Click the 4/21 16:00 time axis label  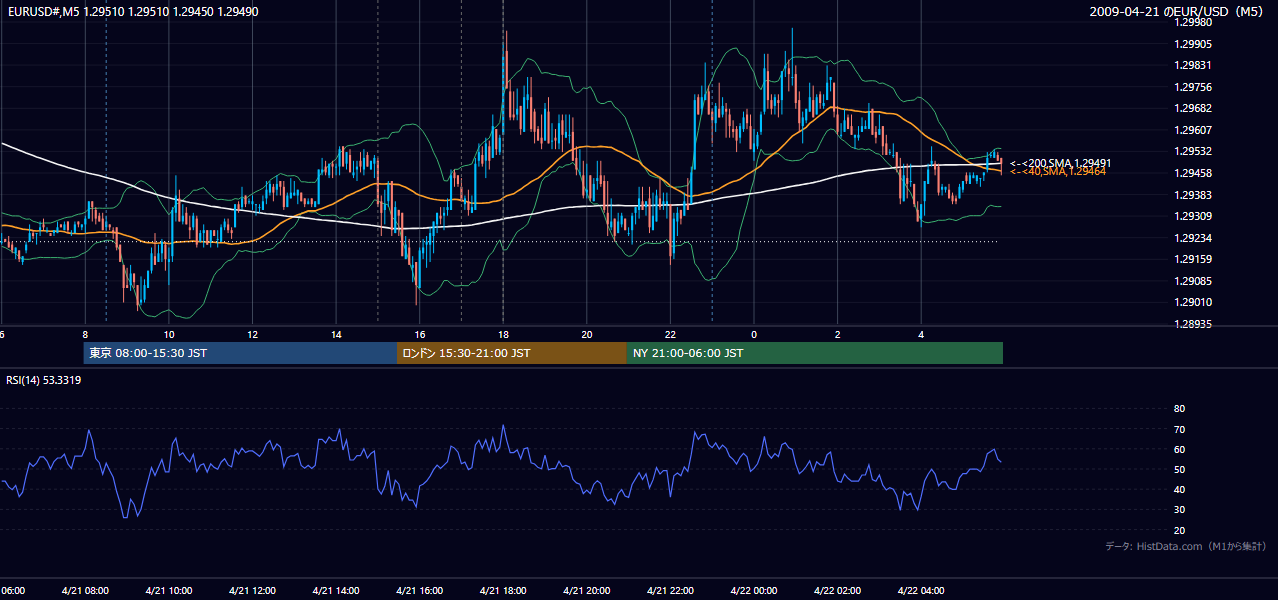418,591
